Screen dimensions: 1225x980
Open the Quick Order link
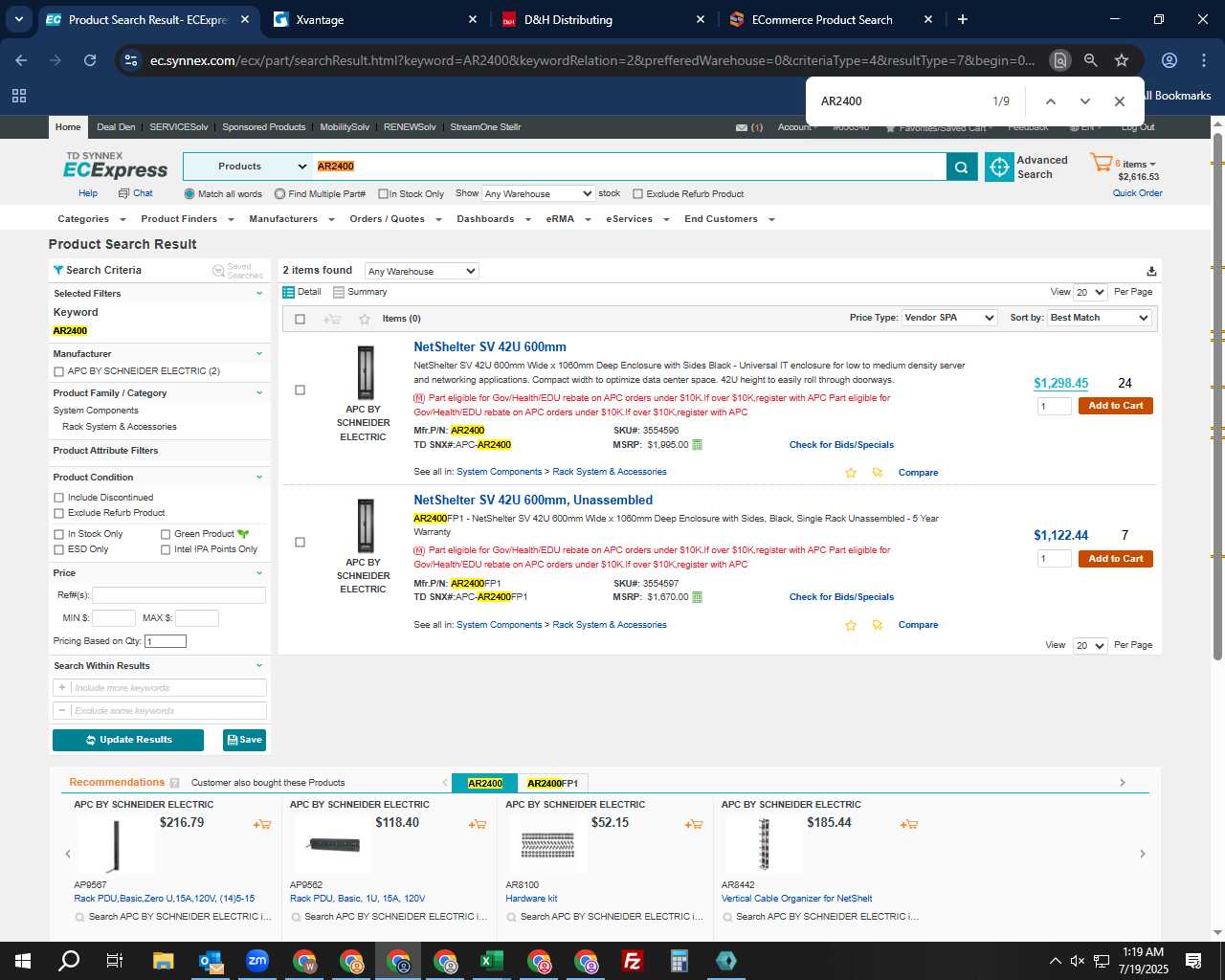click(1137, 193)
